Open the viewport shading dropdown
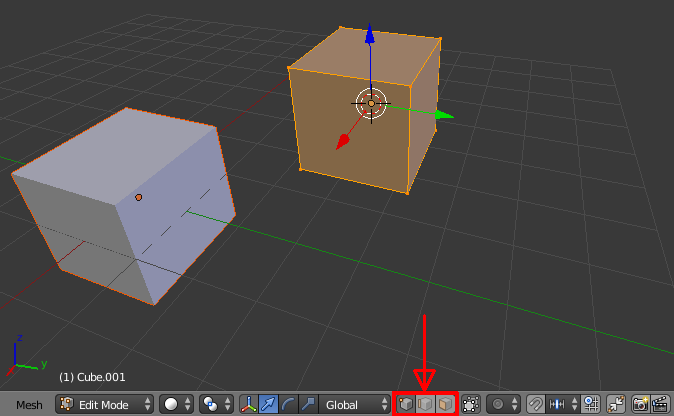The image size is (674, 416). pyautogui.click(x=177, y=404)
